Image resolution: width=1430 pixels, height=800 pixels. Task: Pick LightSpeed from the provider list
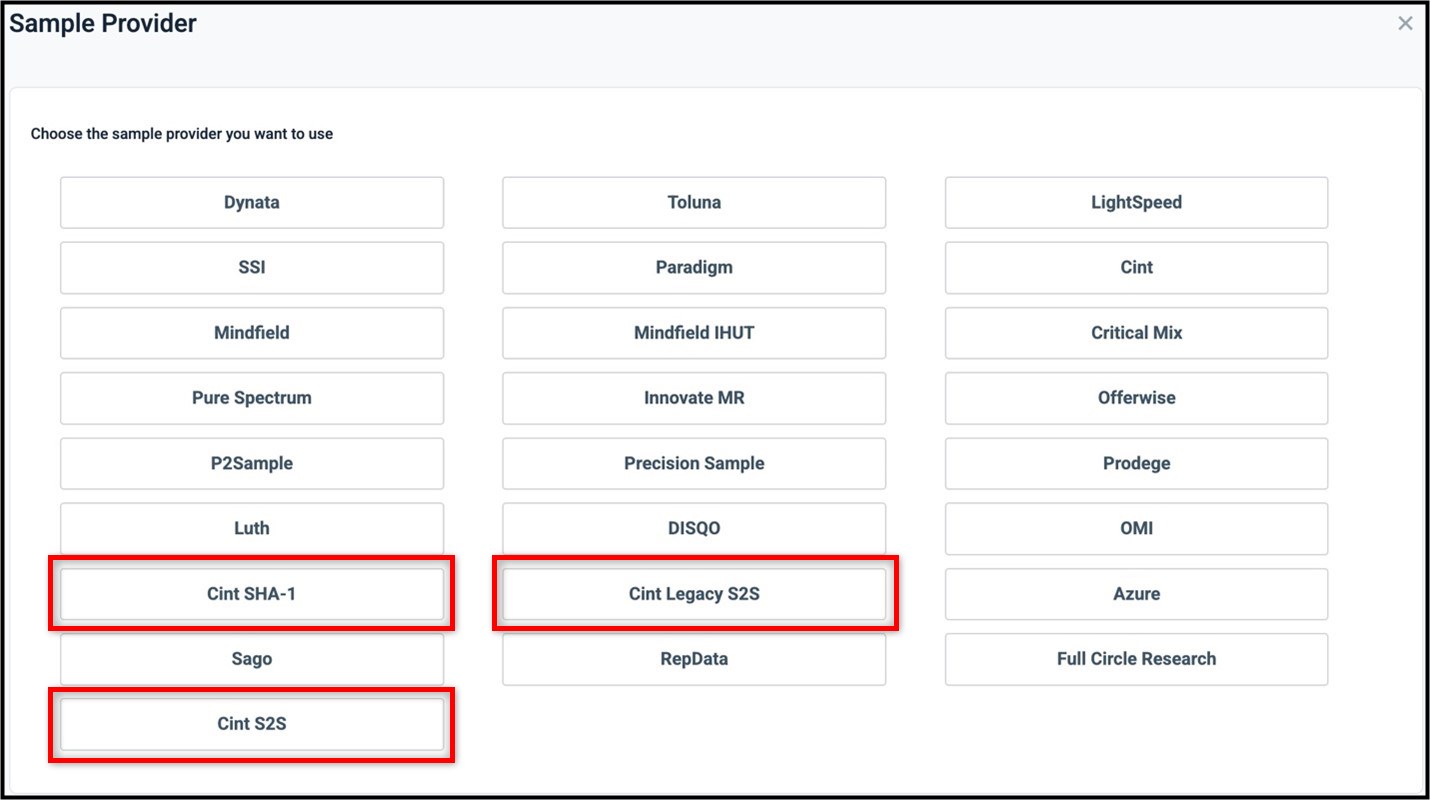(1136, 202)
